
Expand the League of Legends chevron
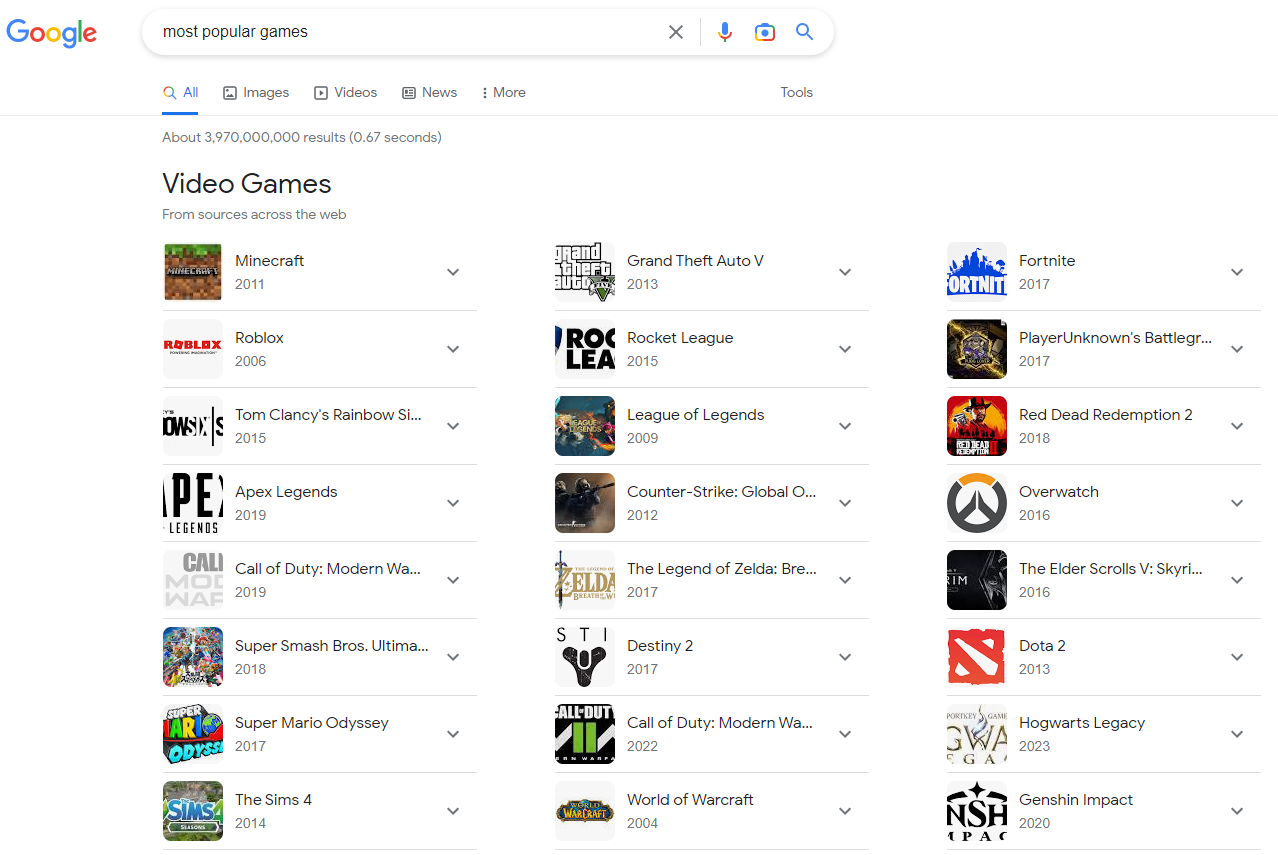[845, 426]
